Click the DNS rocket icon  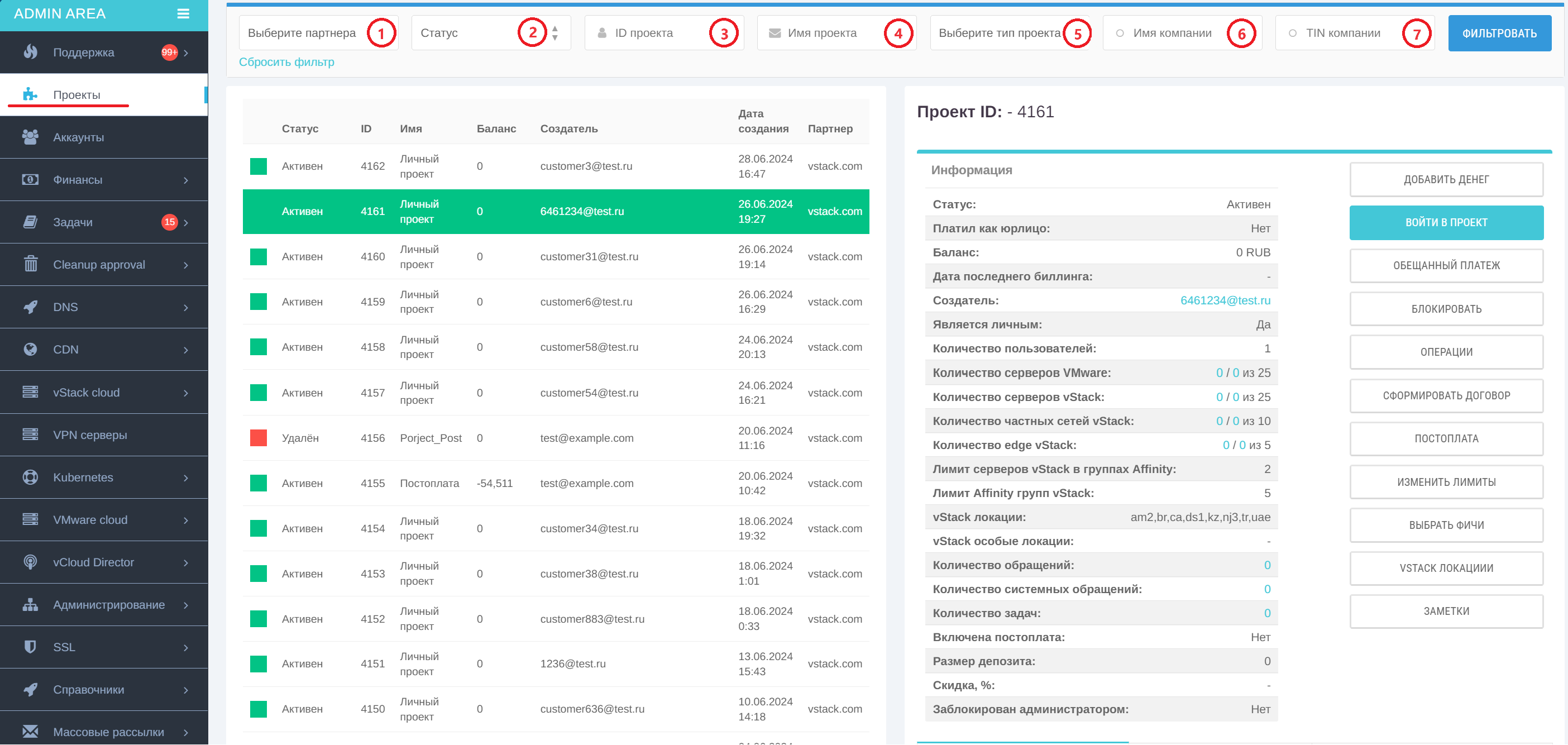coord(30,307)
